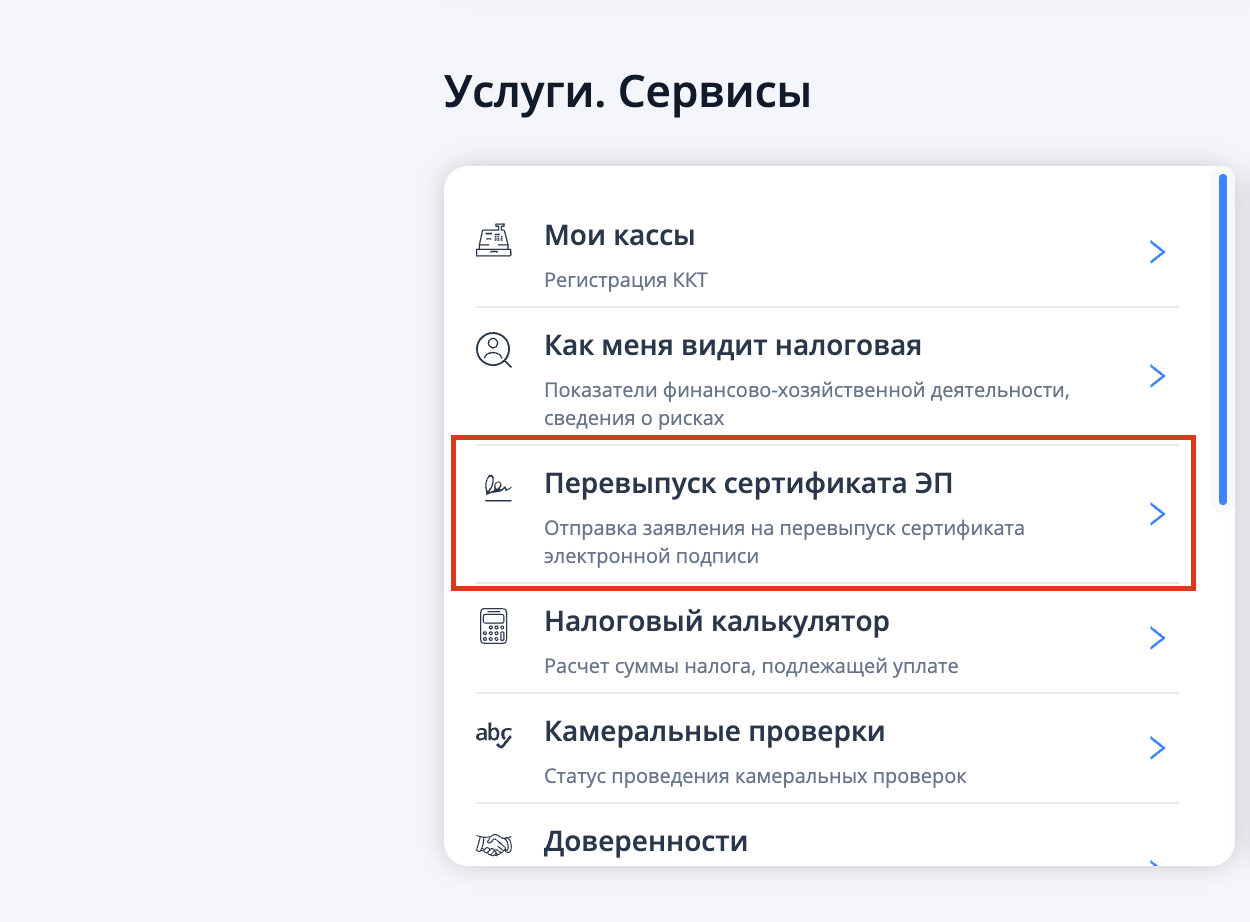Click description Отправка заявления на перевыпуск сертификата

tap(785, 528)
